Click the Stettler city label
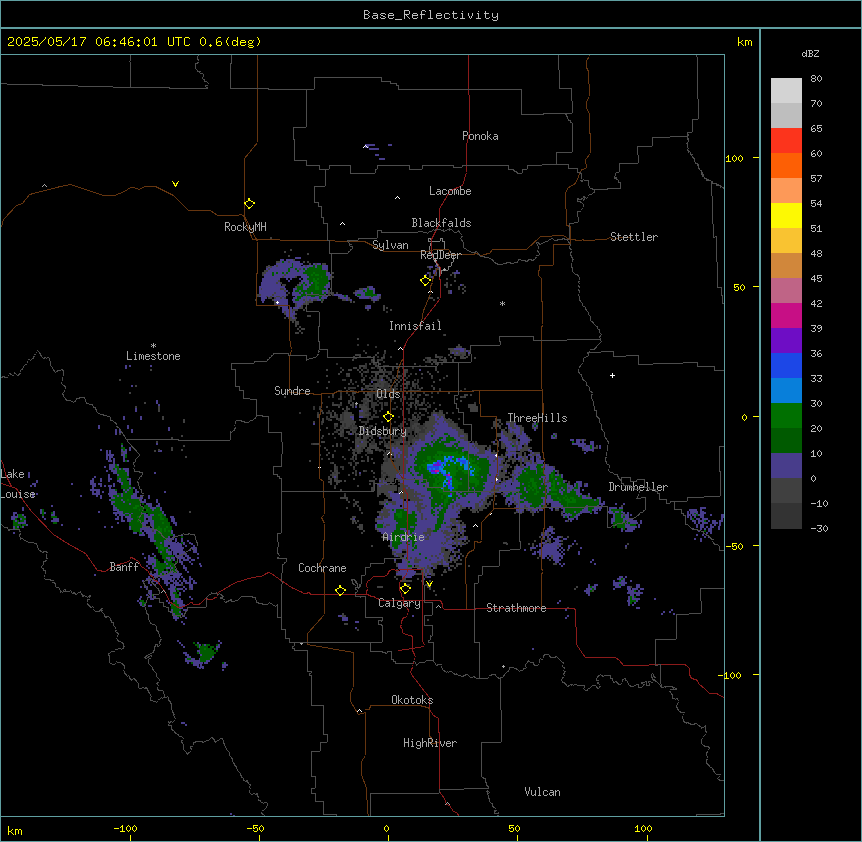 (634, 237)
